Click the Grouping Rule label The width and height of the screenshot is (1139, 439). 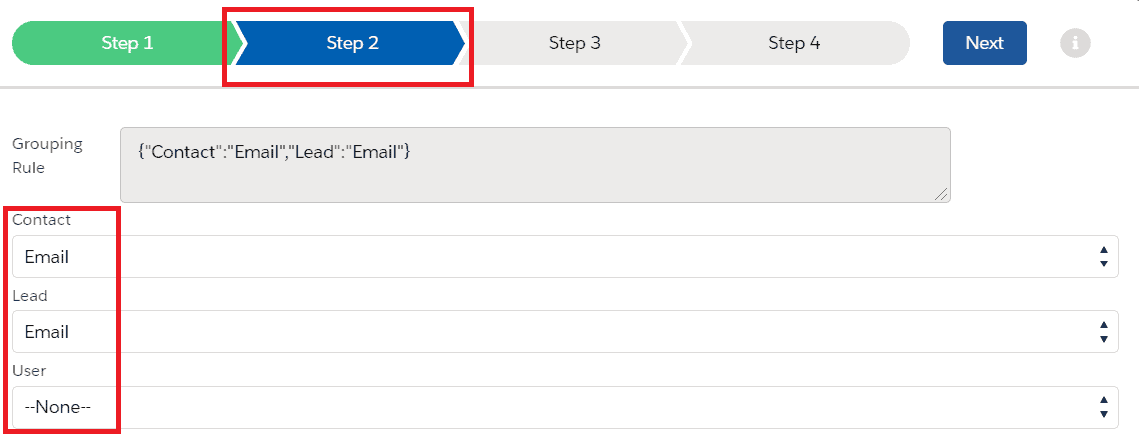point(47,155)
